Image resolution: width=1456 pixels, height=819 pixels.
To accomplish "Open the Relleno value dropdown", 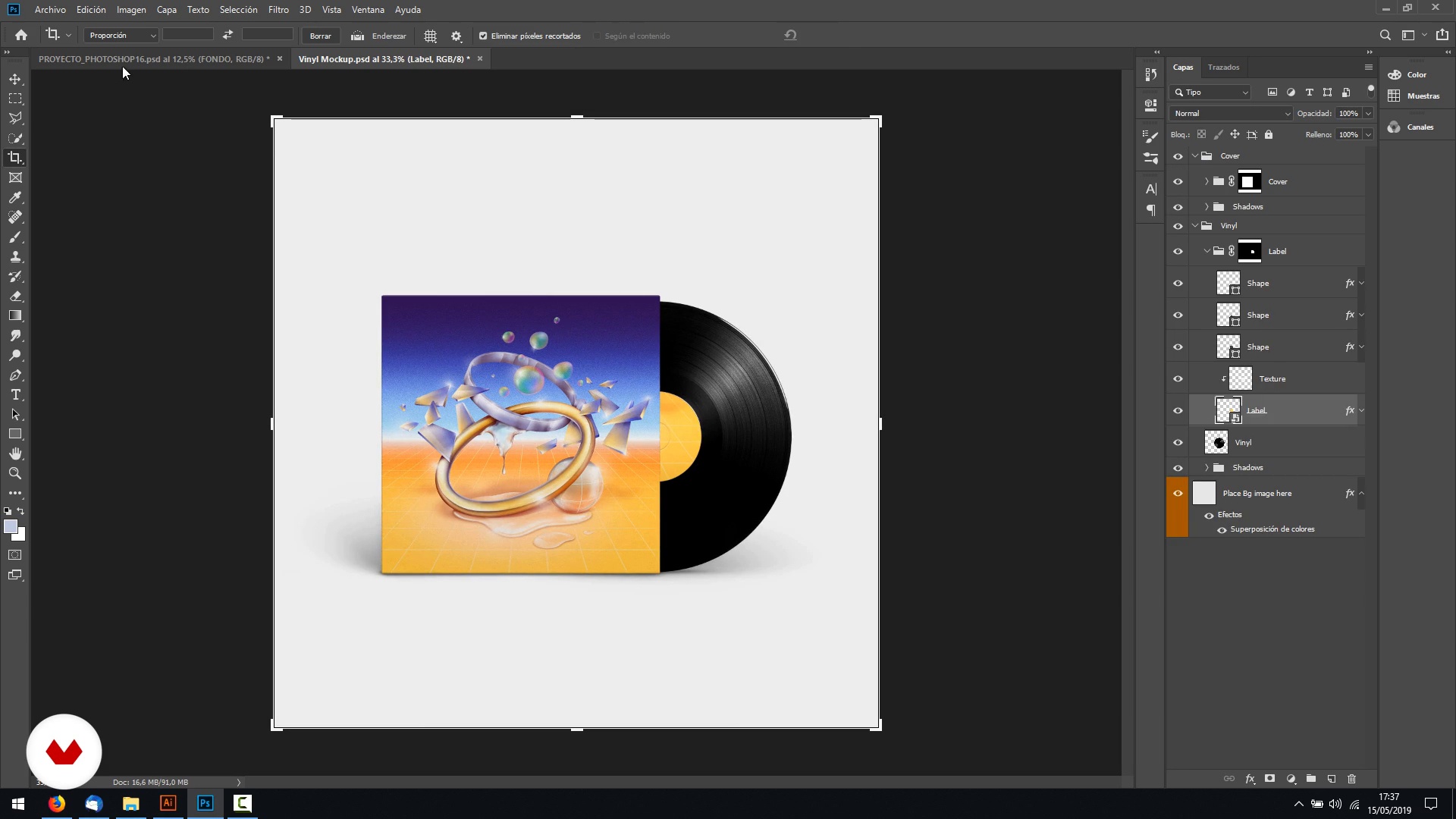I will pos(1368,135).
